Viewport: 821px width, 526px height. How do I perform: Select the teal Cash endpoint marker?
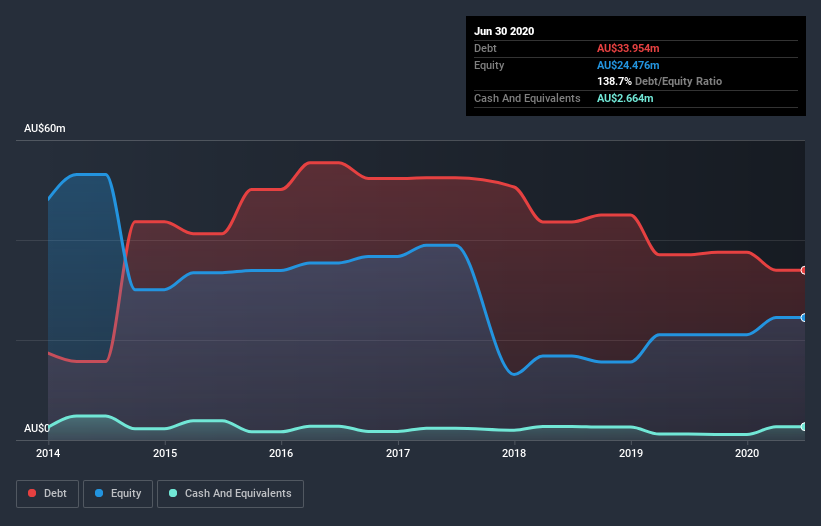point(804,427)
